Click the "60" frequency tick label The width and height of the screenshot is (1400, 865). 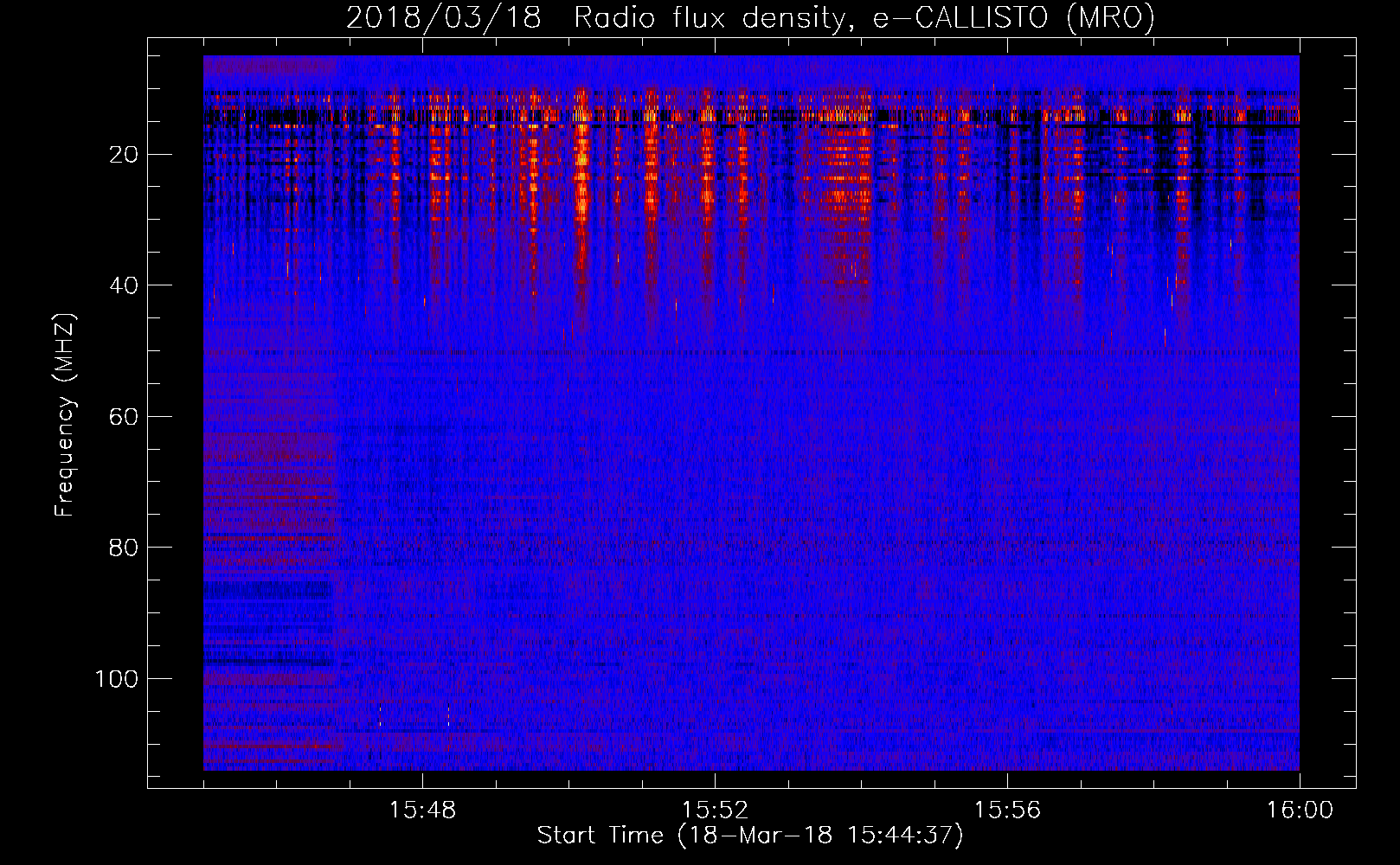tap(125, 417)
